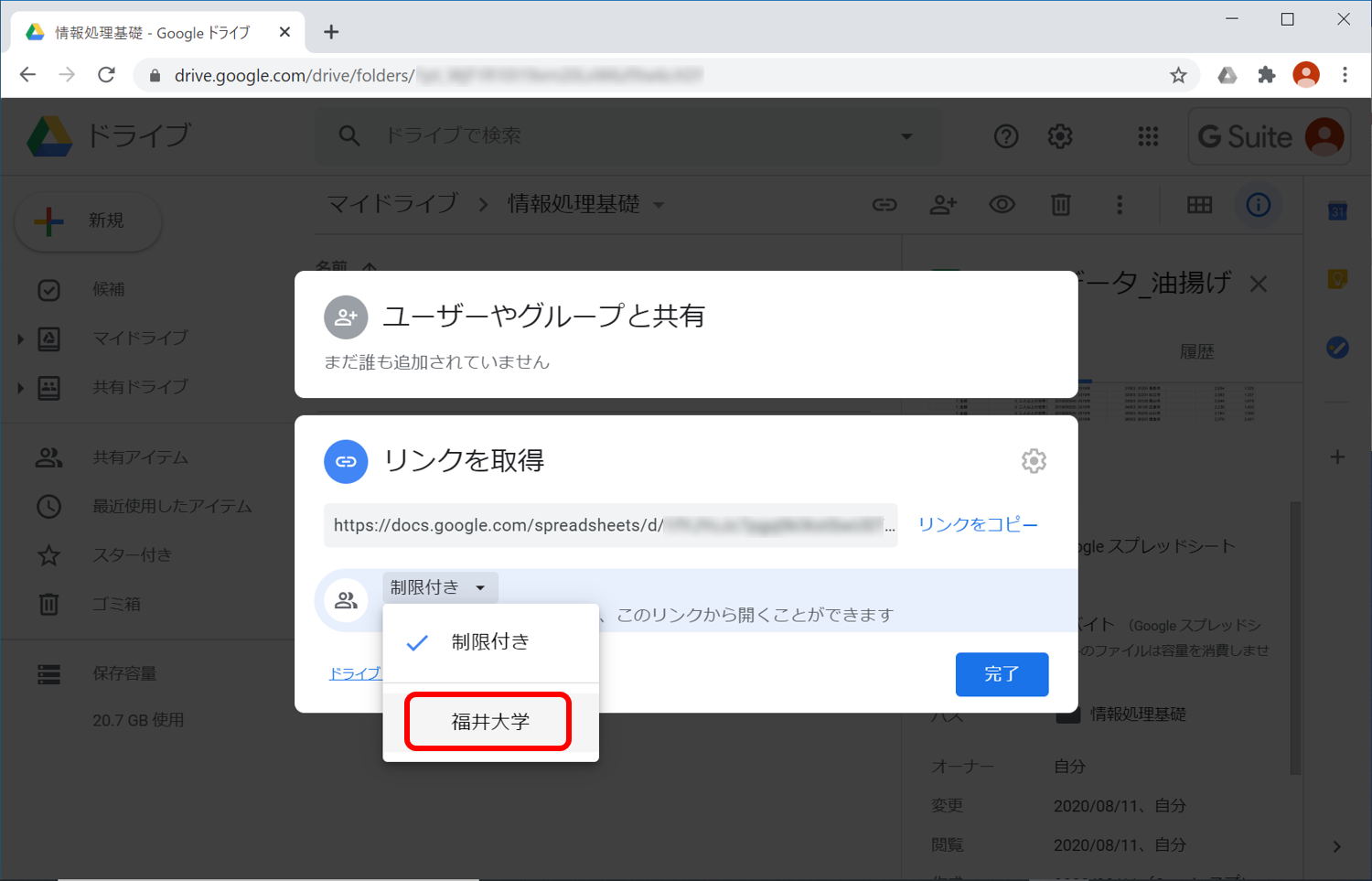Click マイドライブ breadcrumb

point(392,204)
